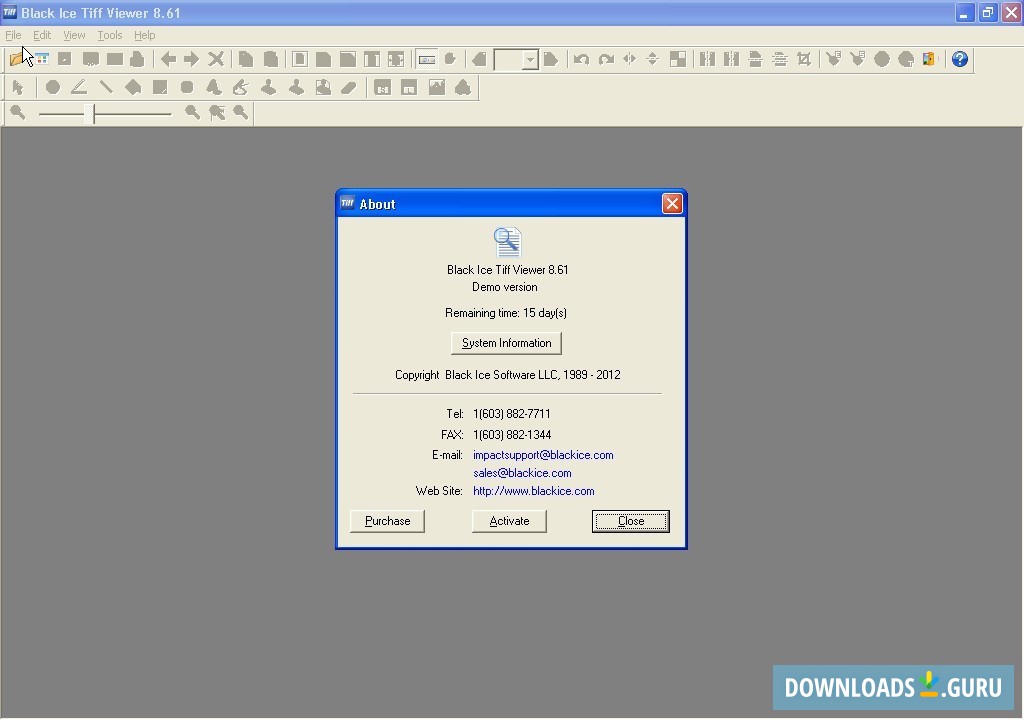Click the zoom out magnifier left of slider
This screenshot has height=720, width=1024.
click(18, 114)
